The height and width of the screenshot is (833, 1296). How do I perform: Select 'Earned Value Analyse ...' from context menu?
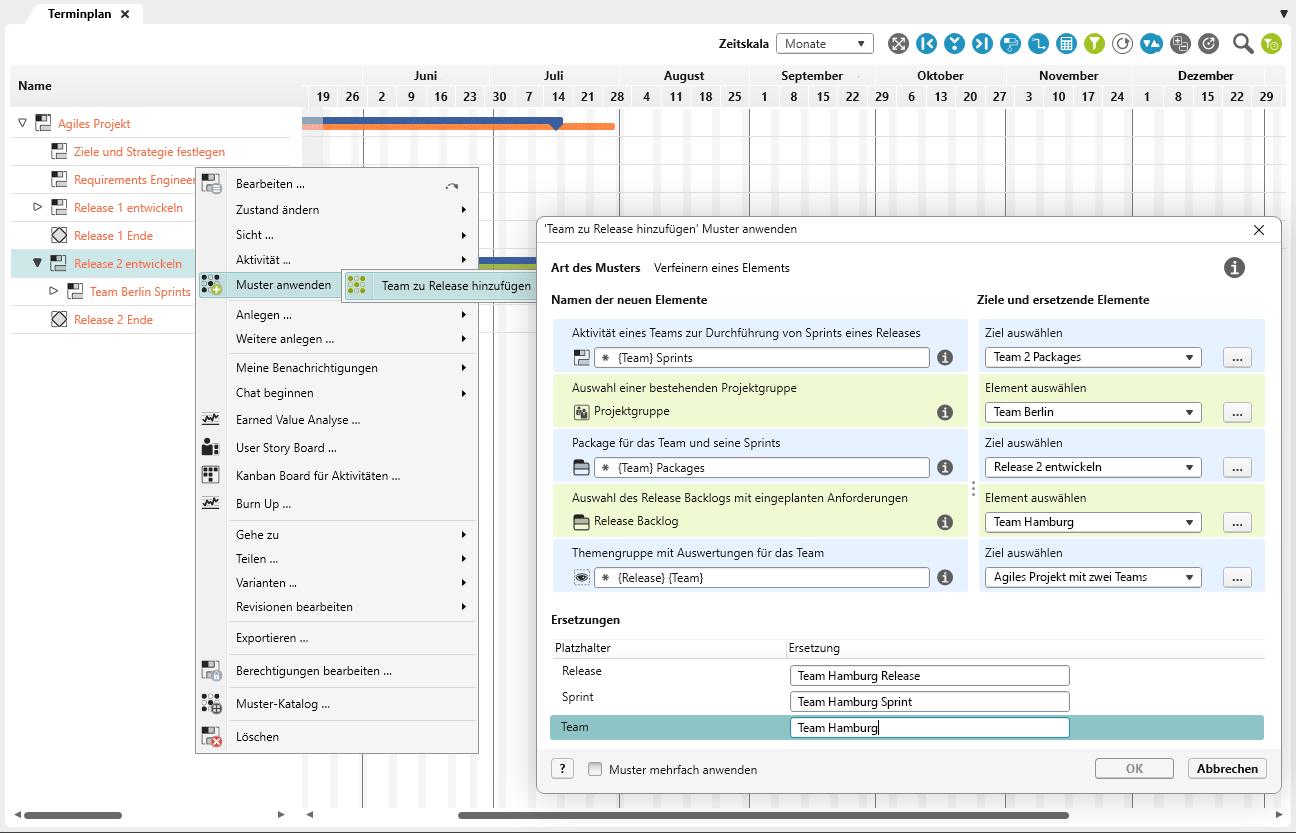point(297,420)
